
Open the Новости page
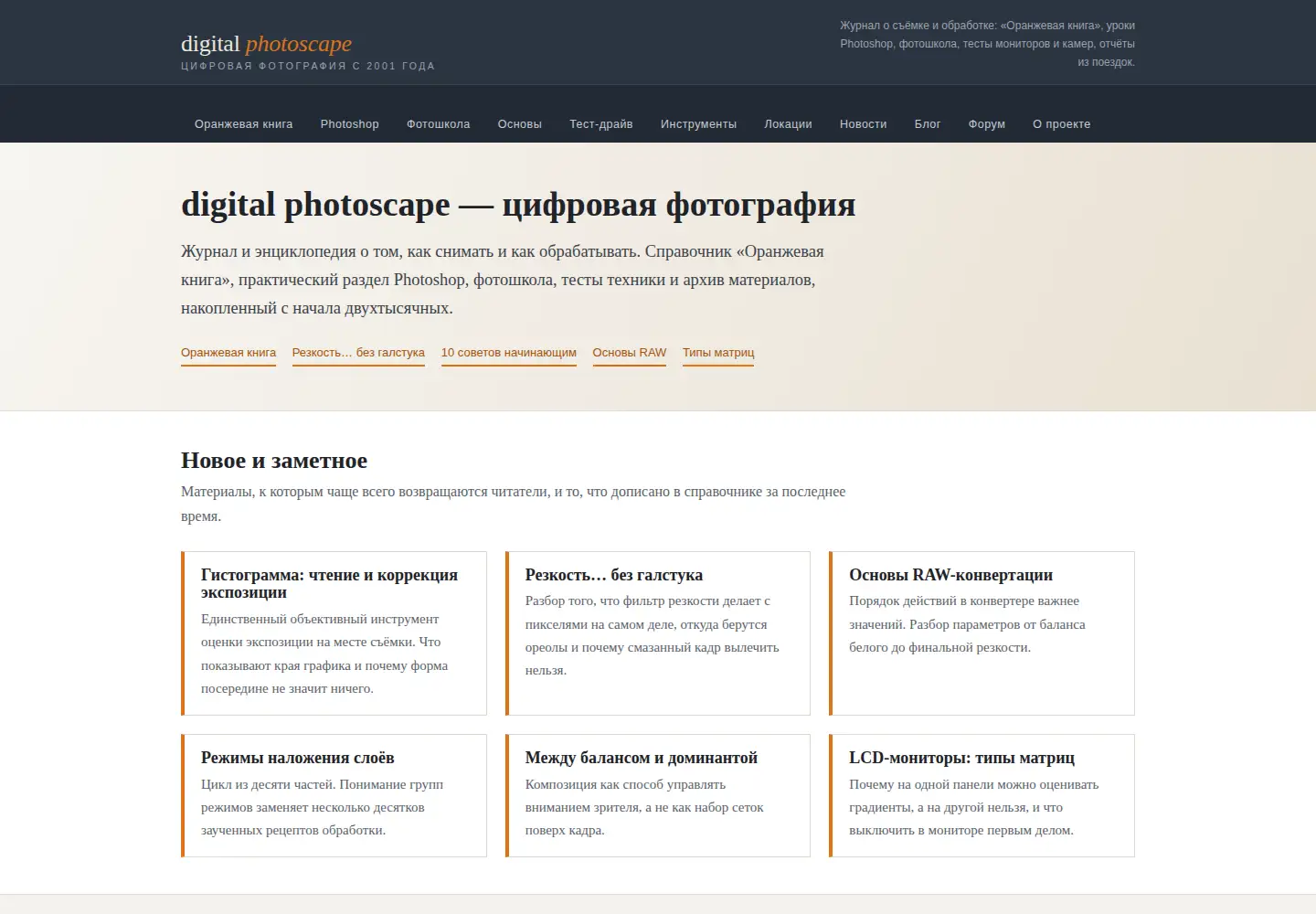click(x=864, y=124)
